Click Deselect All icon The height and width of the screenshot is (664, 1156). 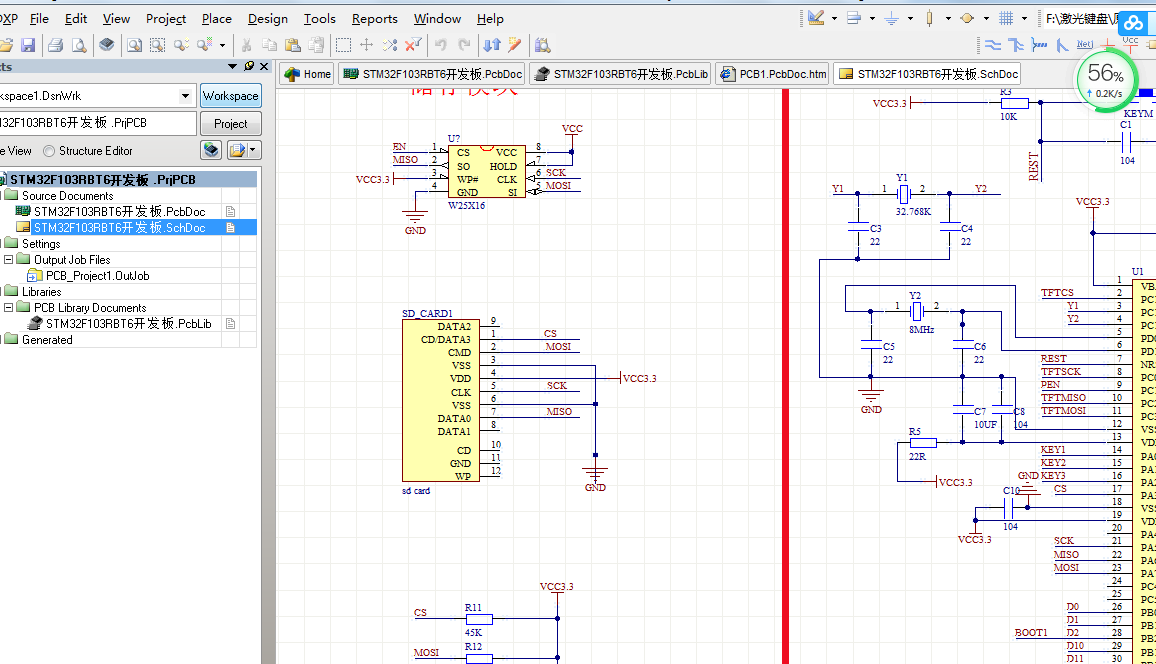pyautogui.click(x=390, y=46)
